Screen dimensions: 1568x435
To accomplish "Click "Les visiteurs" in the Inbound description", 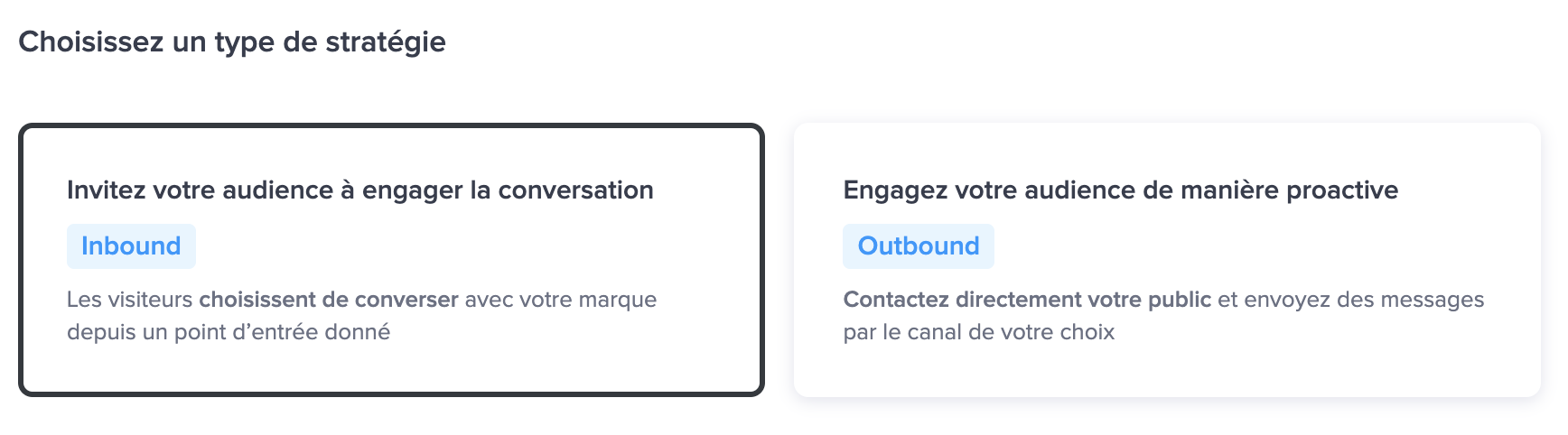I will (130, 300).
